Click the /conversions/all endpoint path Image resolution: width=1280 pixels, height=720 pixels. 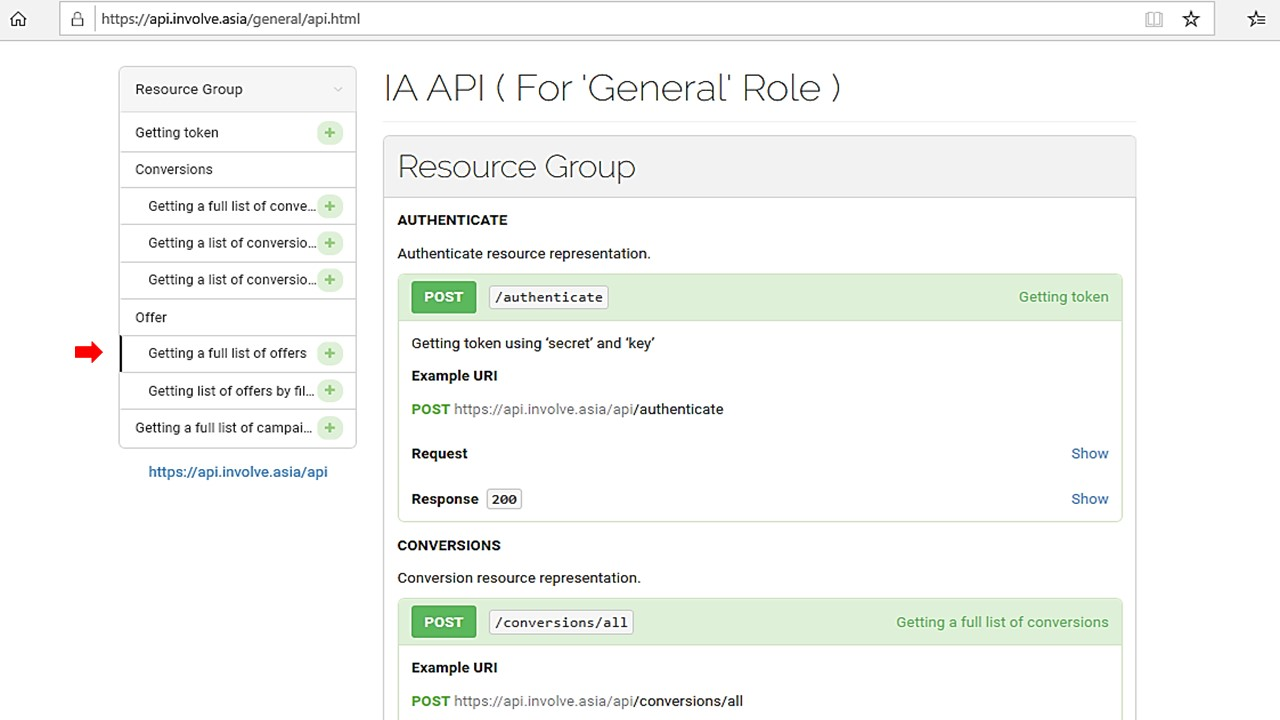(x=561, y=622)
